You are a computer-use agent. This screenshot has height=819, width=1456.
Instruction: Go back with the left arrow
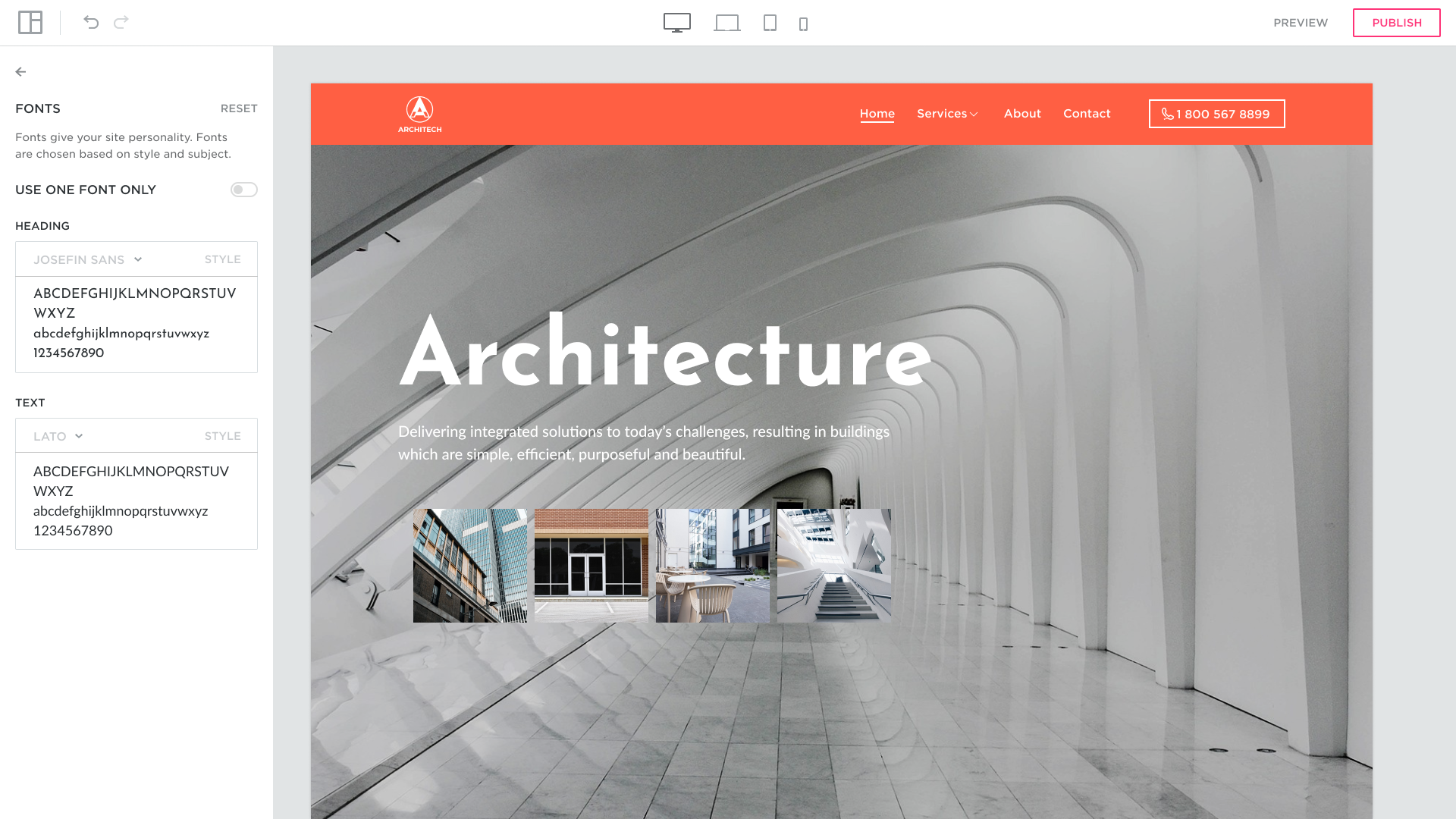point(20,72)
